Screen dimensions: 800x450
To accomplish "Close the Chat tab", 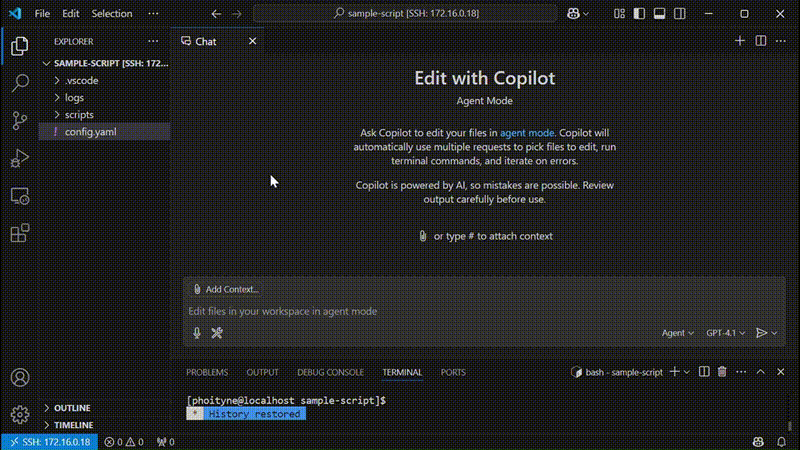I will 253,41.
